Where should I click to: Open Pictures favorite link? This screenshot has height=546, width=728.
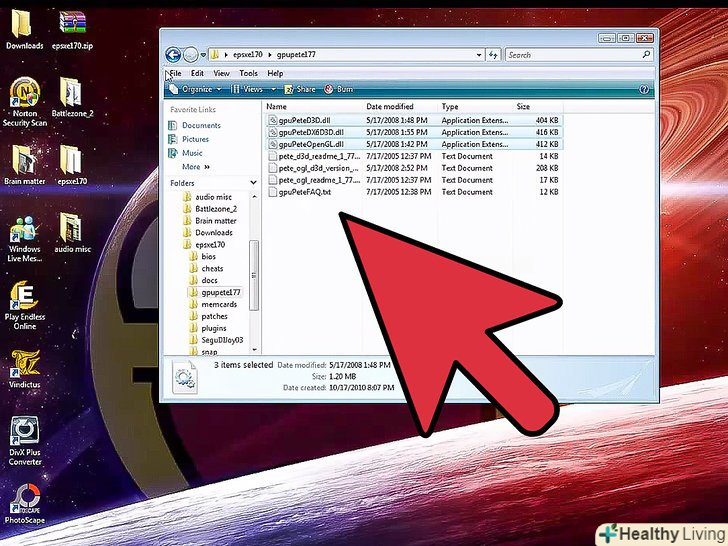(188, 139)
